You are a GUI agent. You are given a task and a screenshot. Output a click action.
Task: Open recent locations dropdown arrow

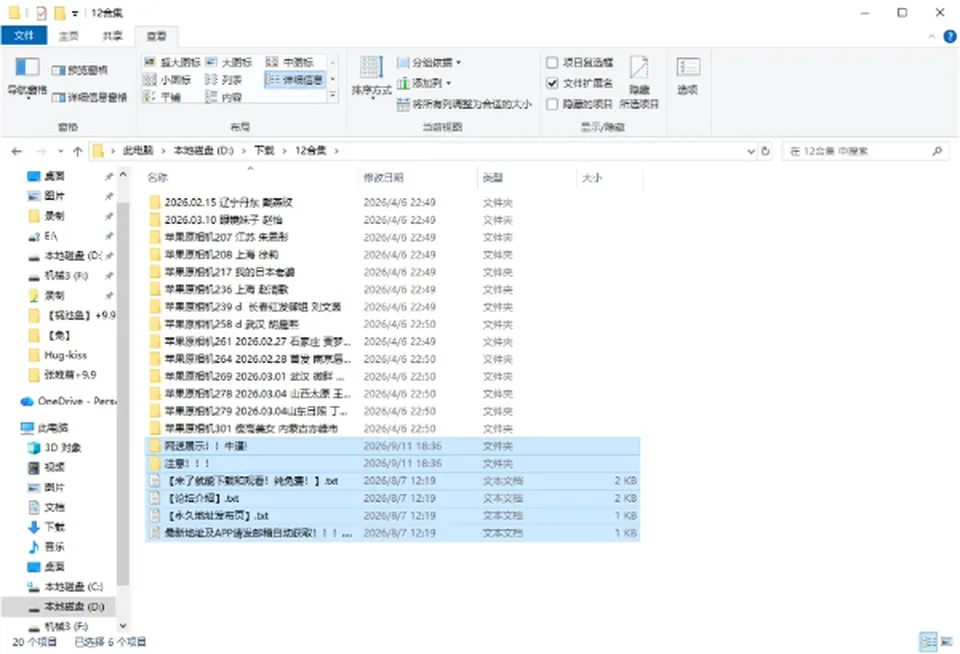click(60, 151)
